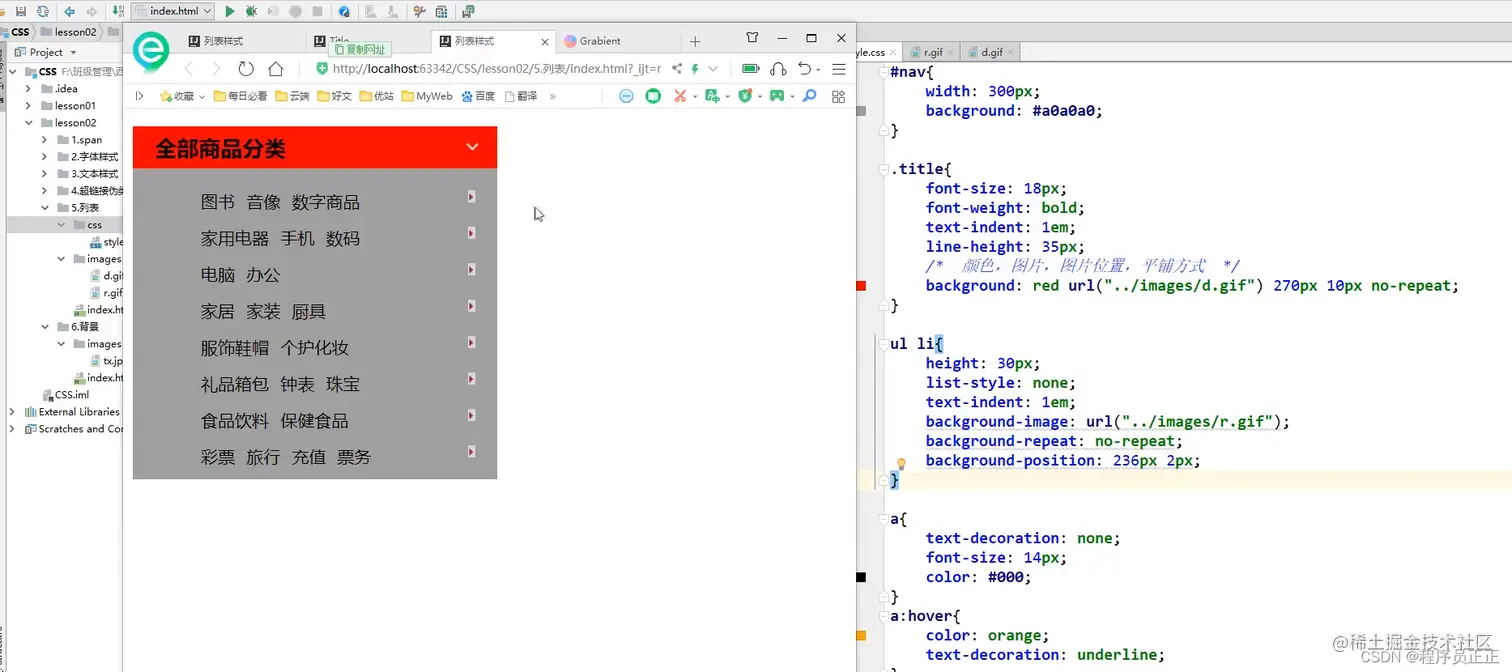Image resolution: width=1512 pixels, height=672 pixels.
Task: Expand External Libraries node
Action: click(13, 412)
